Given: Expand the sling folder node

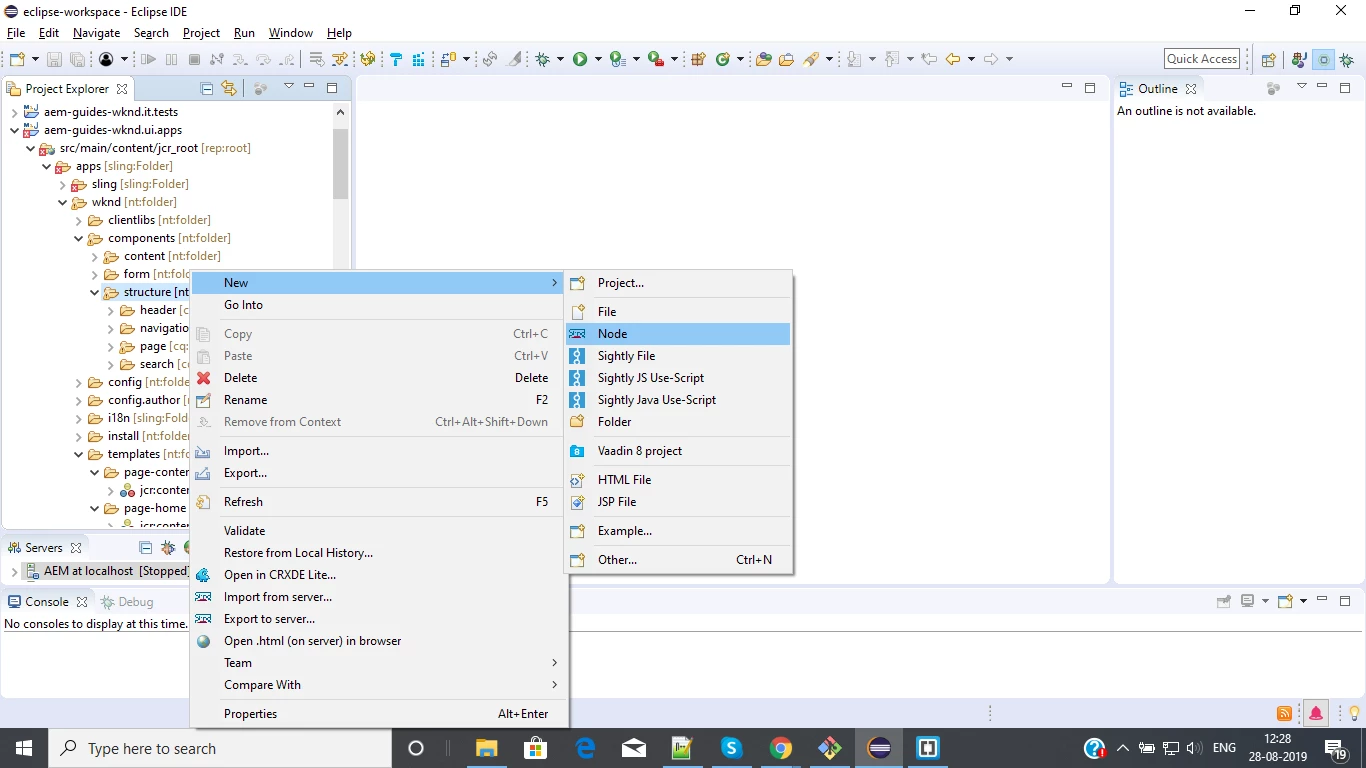Looking at the screenshot, I should [x=62, y=184].
